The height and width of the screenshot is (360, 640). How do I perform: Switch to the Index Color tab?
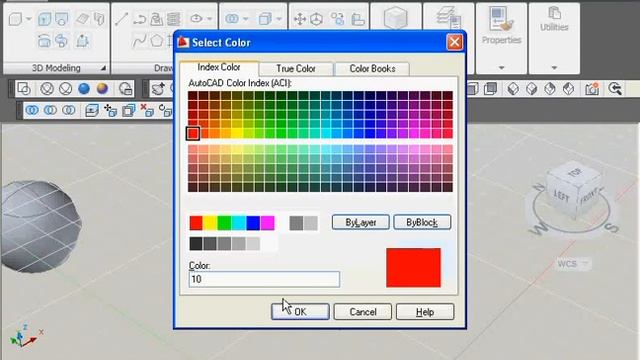tap(219, 67)
